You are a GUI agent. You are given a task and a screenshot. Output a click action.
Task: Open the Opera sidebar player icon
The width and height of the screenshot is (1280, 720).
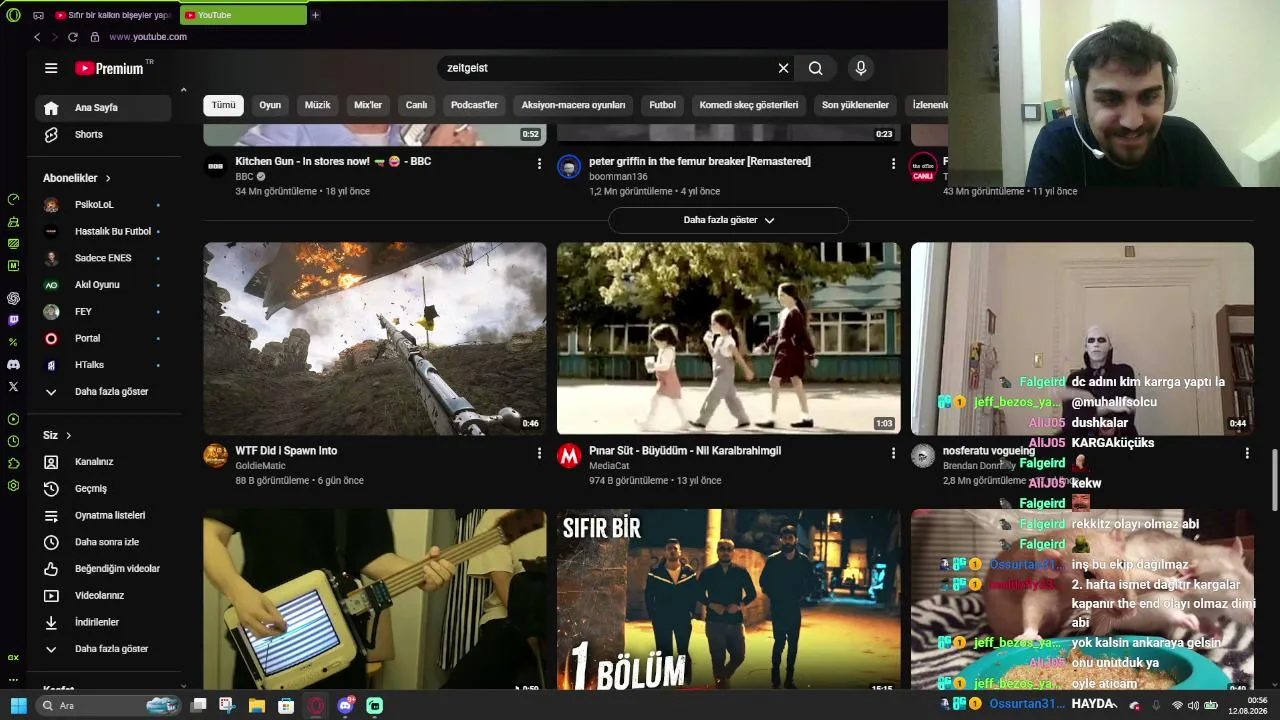(13, 419)
